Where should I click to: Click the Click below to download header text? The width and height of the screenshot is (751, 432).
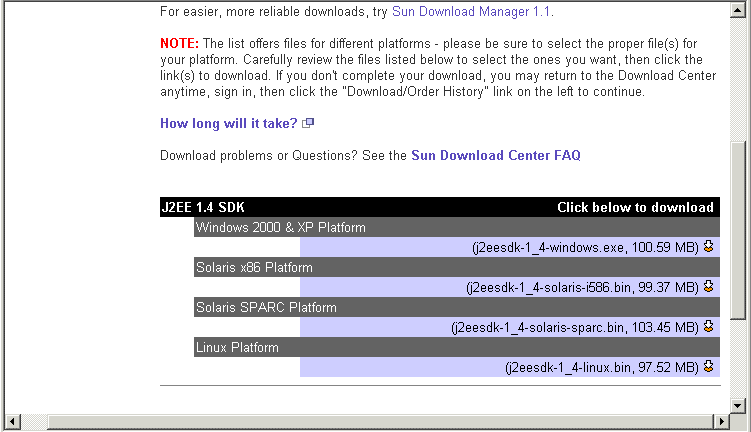[635, 207]
